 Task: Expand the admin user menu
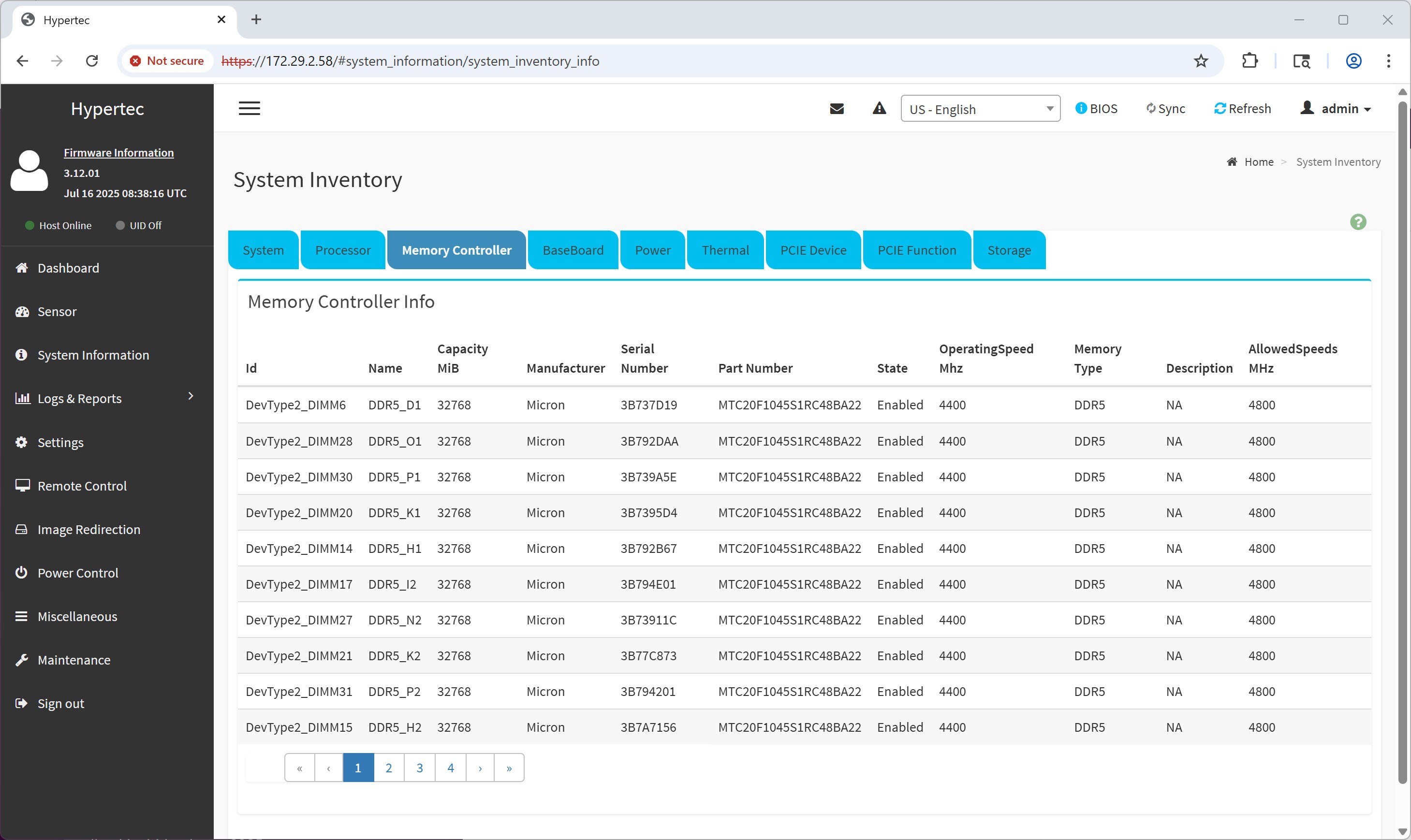pyautogui.click(x=1336, y=108)
